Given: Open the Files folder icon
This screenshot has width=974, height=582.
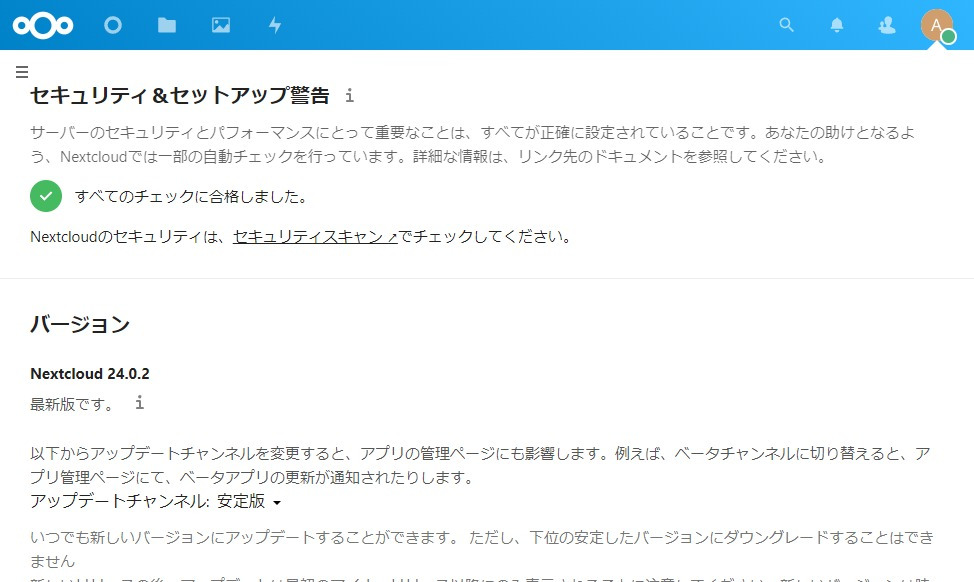Looking at the screenshot, I should [166, 25].
